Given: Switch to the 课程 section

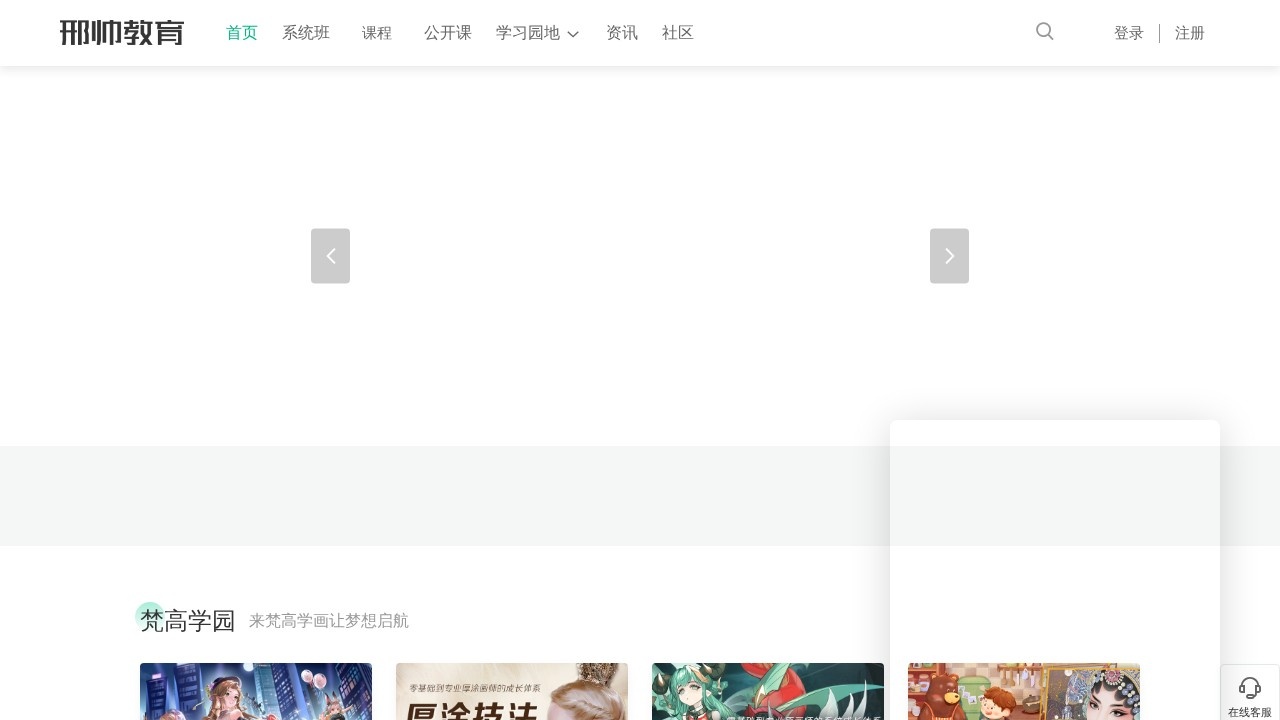Looking at the screenshot, I should (376, 32).
